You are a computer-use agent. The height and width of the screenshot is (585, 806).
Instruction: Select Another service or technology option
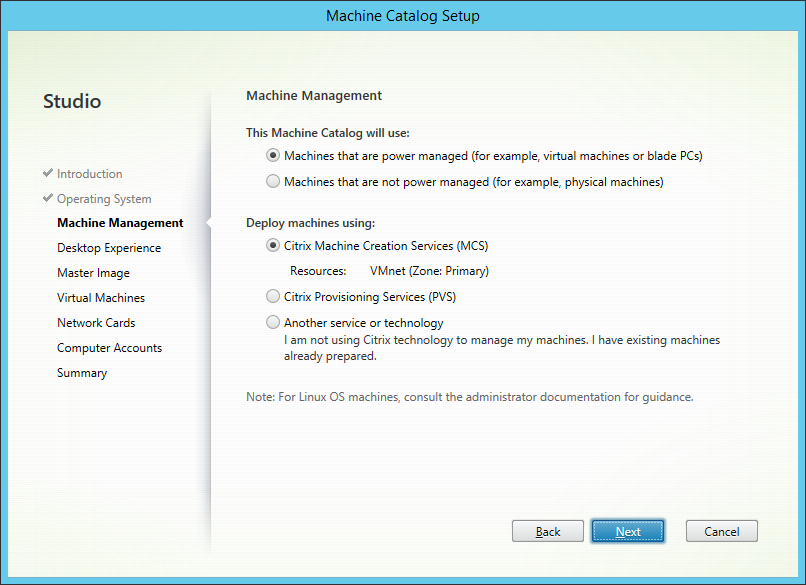click(273, 322)
